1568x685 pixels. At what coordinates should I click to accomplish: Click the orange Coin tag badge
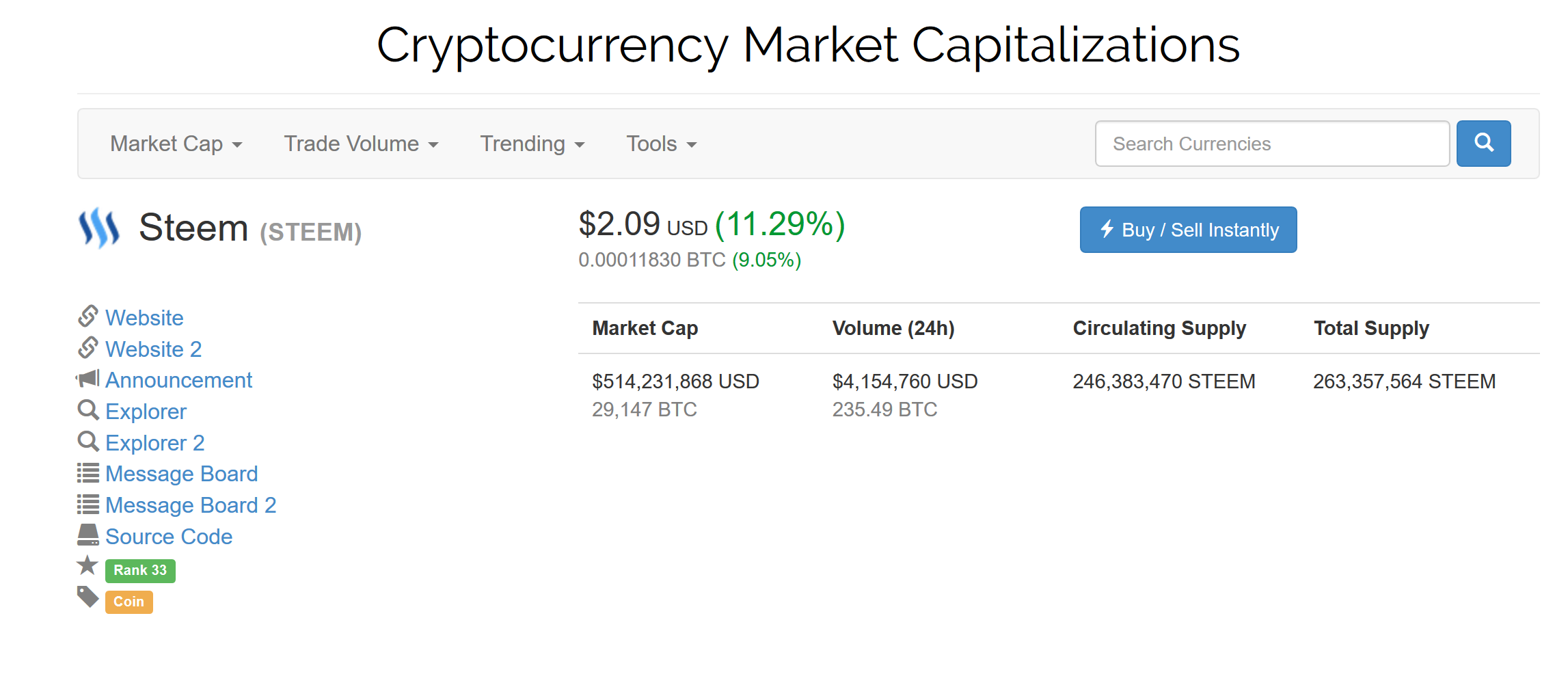point(129,602)
